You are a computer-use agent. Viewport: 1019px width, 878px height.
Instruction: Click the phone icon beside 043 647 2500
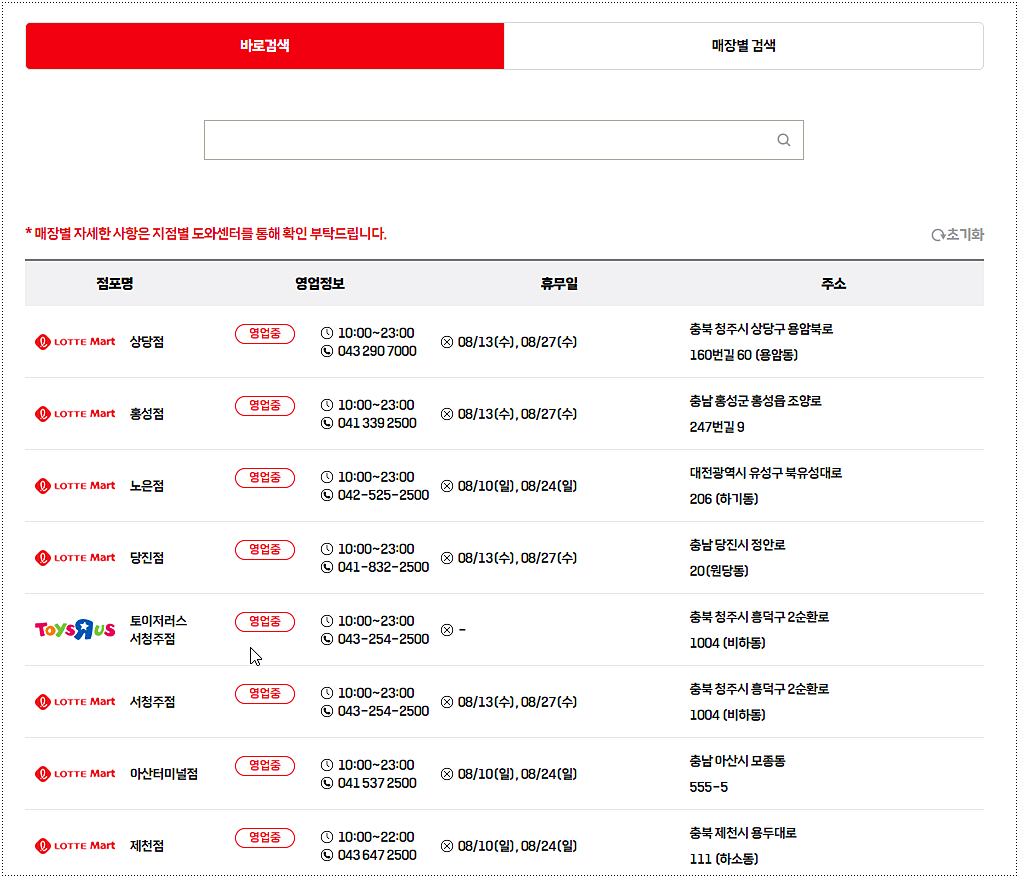(x=327, y=856)
